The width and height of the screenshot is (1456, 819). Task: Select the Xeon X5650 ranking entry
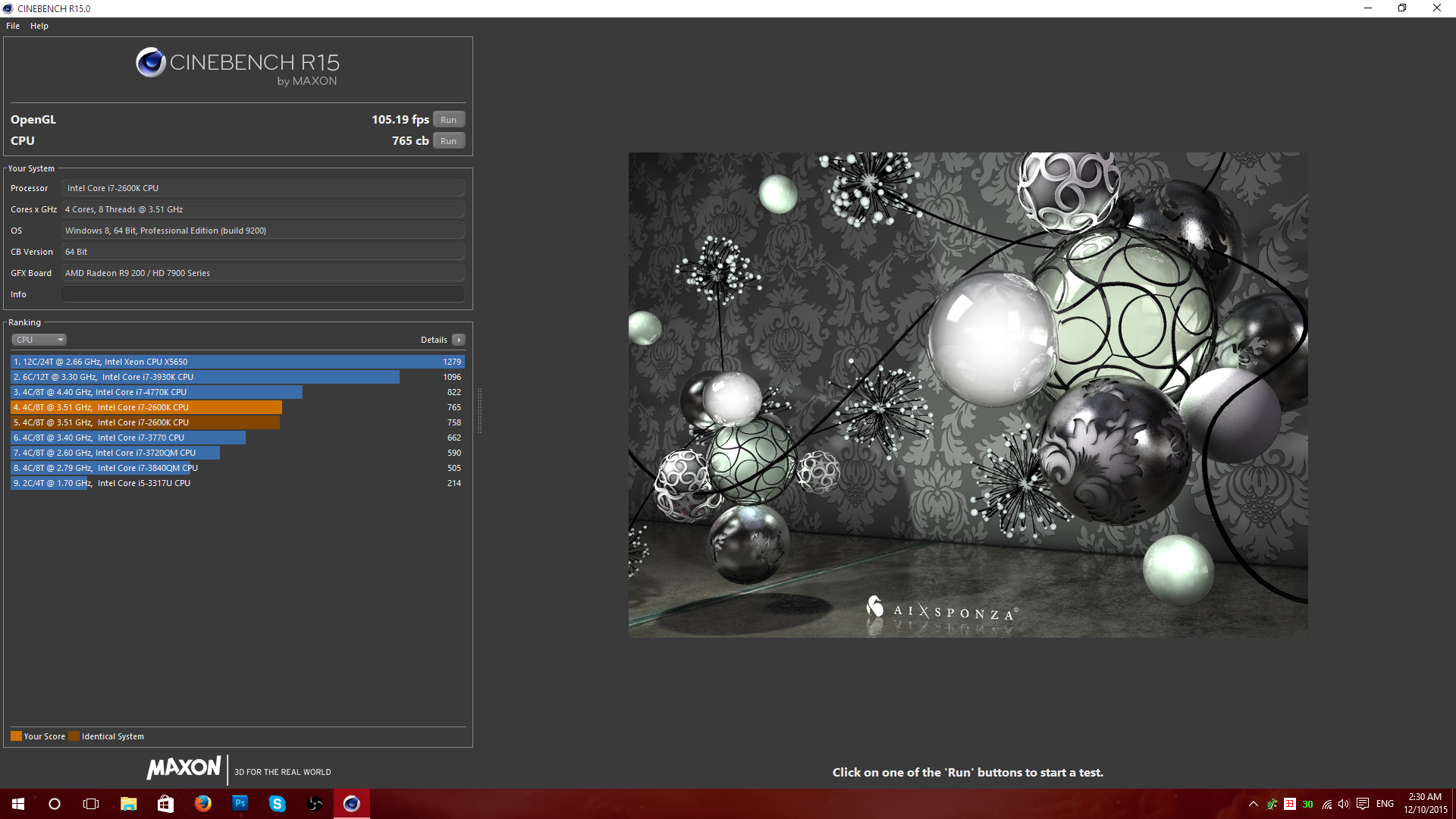pos(237,362)
